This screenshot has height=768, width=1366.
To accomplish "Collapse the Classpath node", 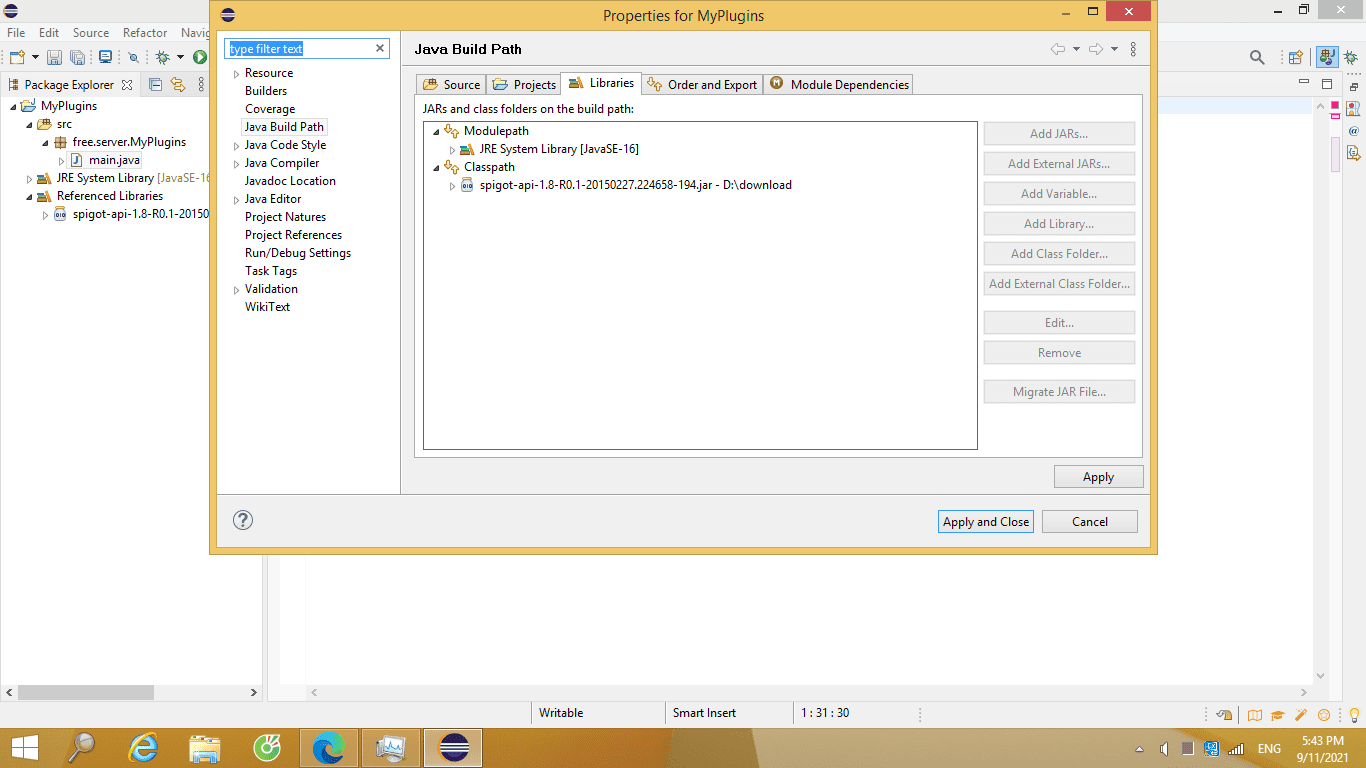I will click(436, 168).
